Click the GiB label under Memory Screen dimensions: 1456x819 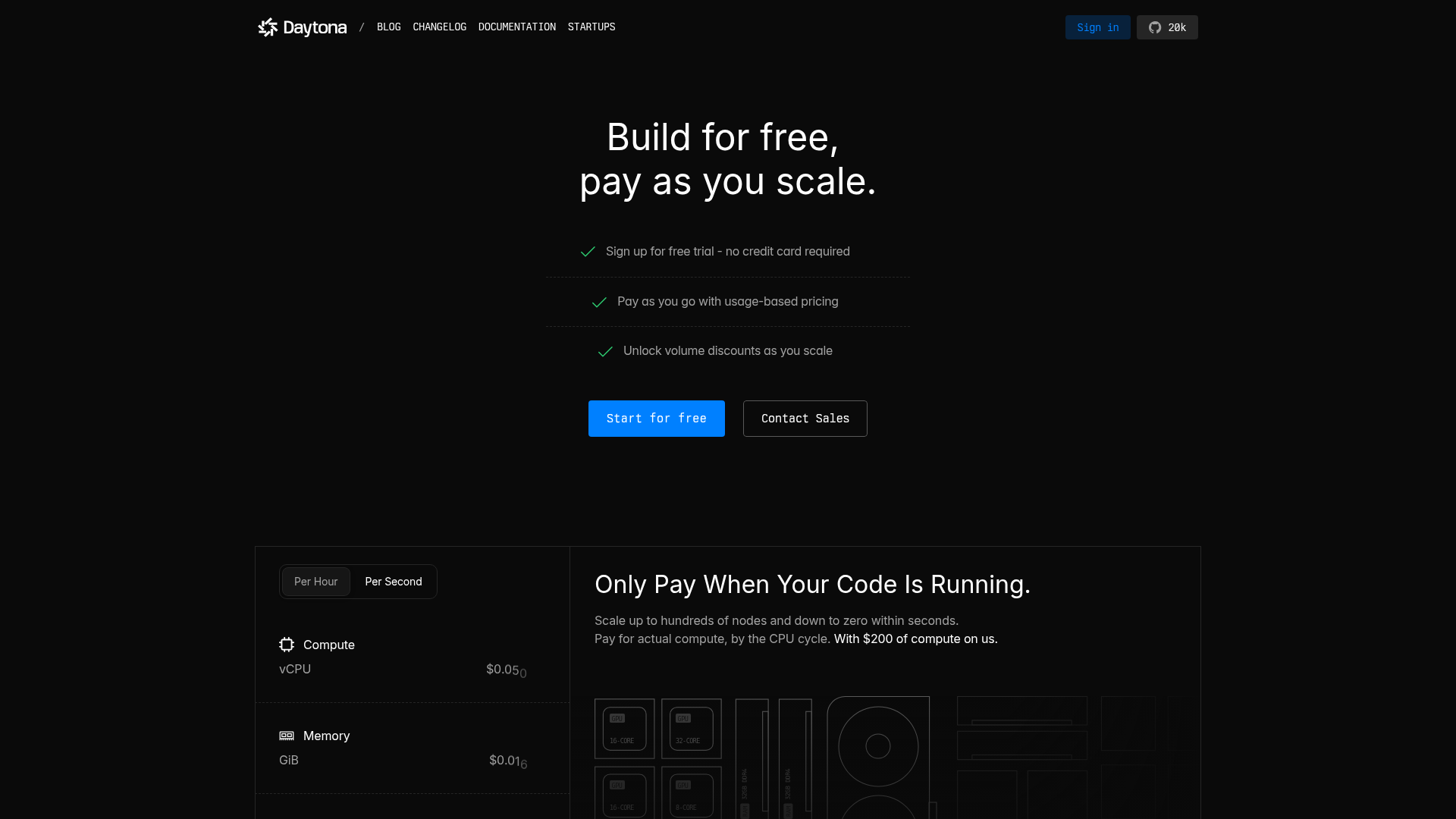289,760
